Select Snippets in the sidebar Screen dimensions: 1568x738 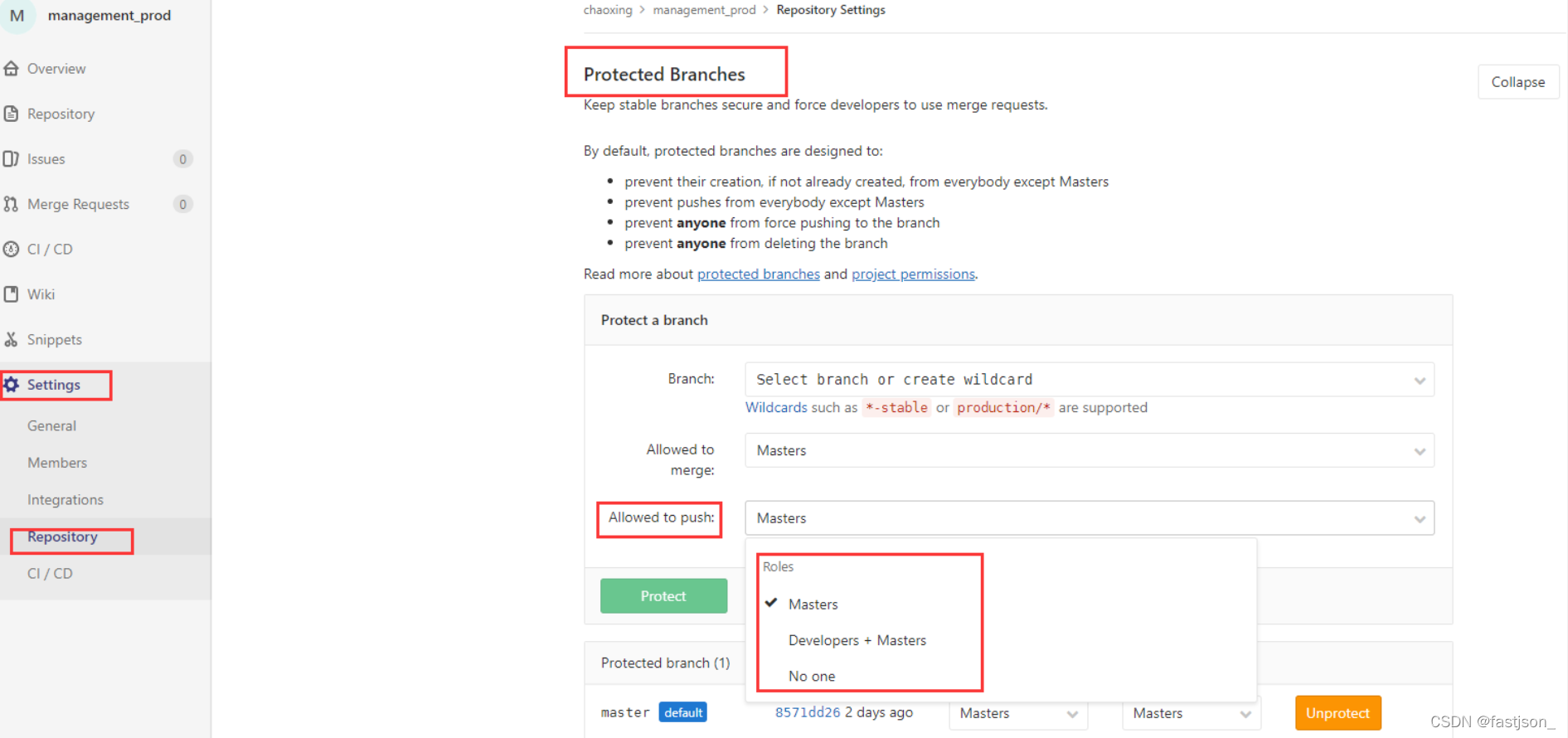[x=55, y=339]
